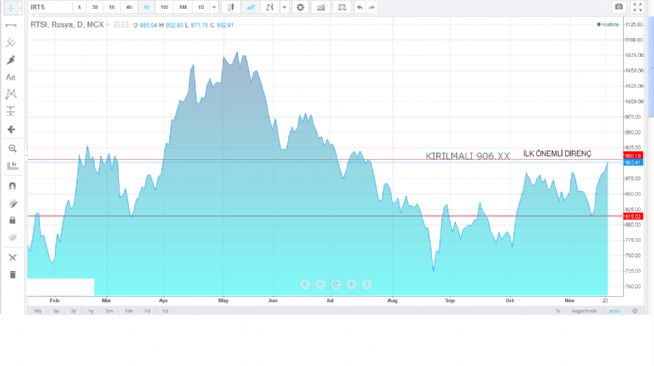Click the KIRILMALI 906.XX text annotation
The height and width of the screenshot is (366, 654).
click(468, 156)
